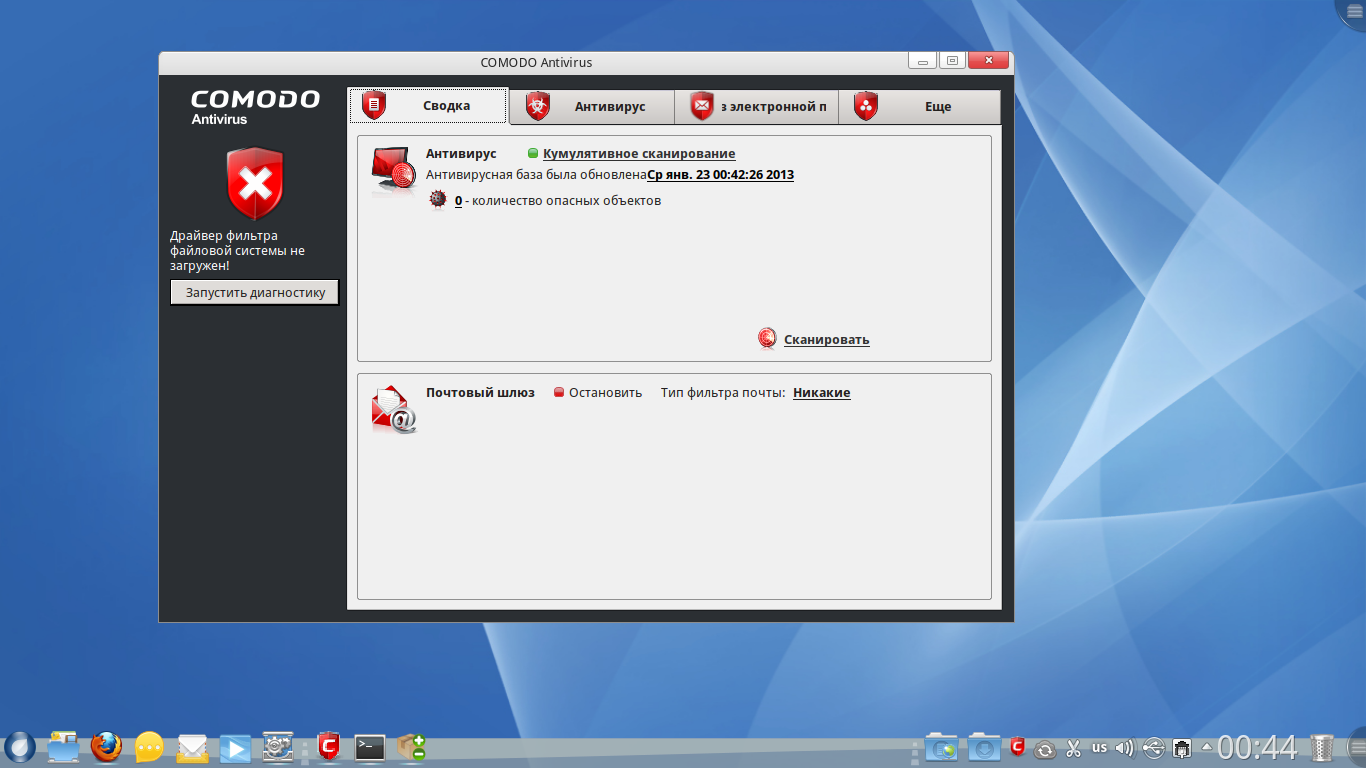Open the network connection tray icon
The width and height of the screenshot is (1366, 768).
click(x=1181, y=747)
